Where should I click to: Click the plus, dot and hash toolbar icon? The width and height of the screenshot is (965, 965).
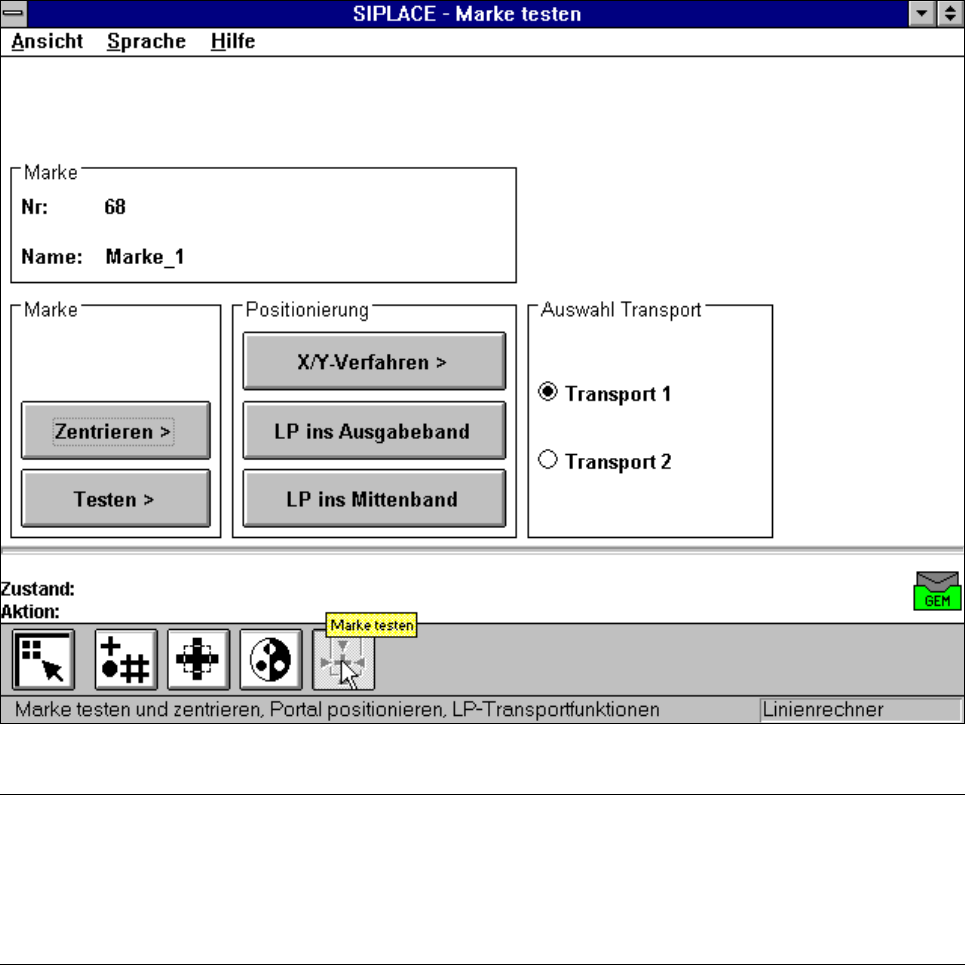pyautogui.click(x=126, y=660)
